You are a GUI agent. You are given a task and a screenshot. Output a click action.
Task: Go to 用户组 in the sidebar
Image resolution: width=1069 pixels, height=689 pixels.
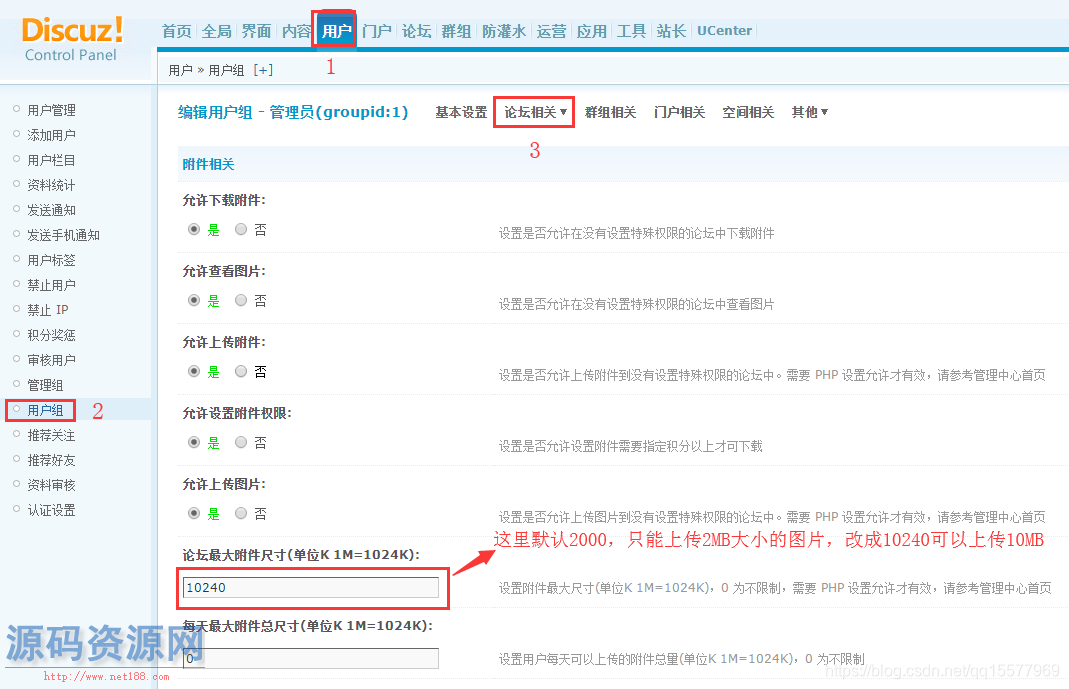pyautogui.click(x=45, y=410)
